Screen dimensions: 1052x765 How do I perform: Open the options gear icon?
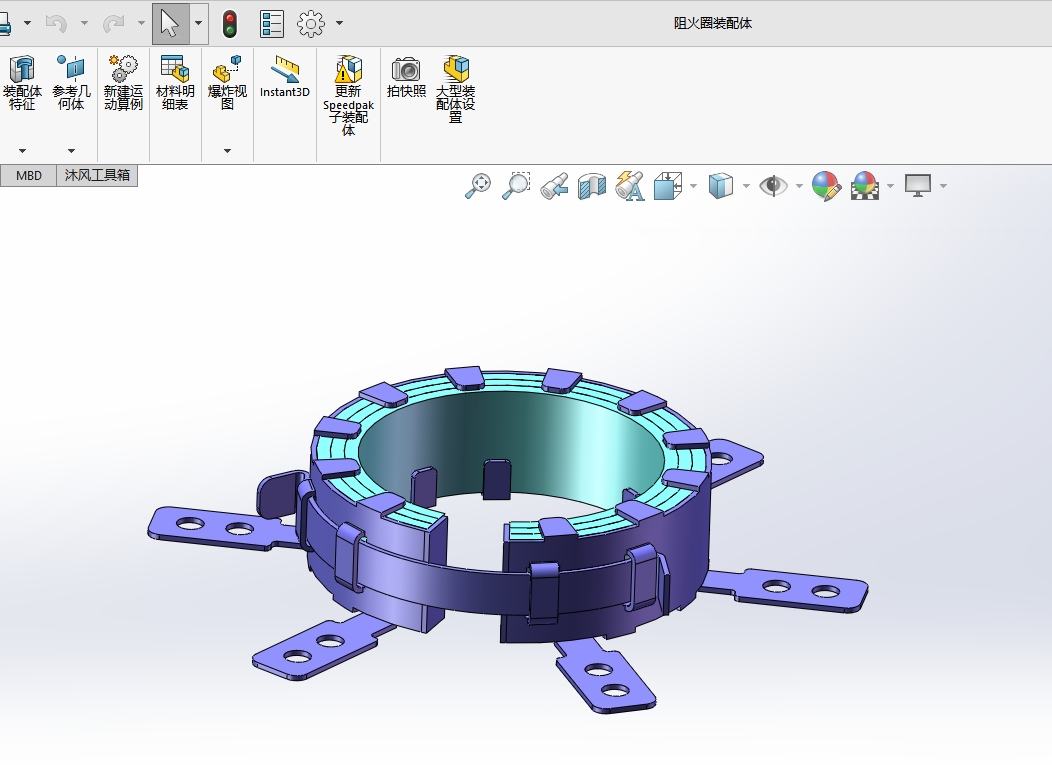311,24
